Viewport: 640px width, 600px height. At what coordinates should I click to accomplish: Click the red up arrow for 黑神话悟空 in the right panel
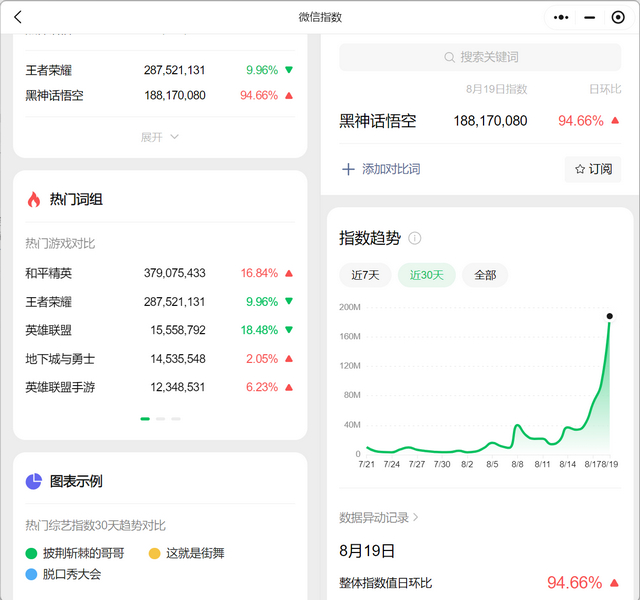615,120
